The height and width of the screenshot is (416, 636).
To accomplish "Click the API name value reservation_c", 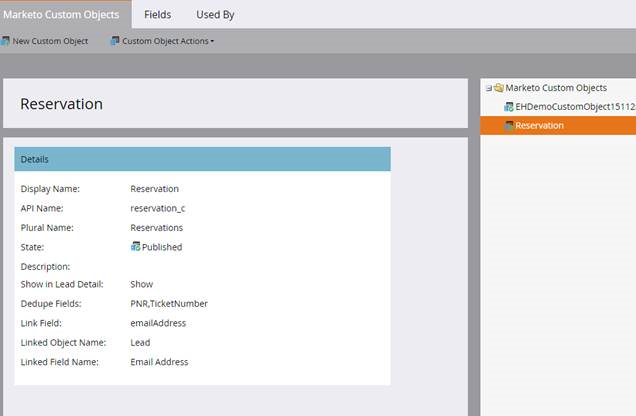I will pyautogui.click(x=157, y=208).
